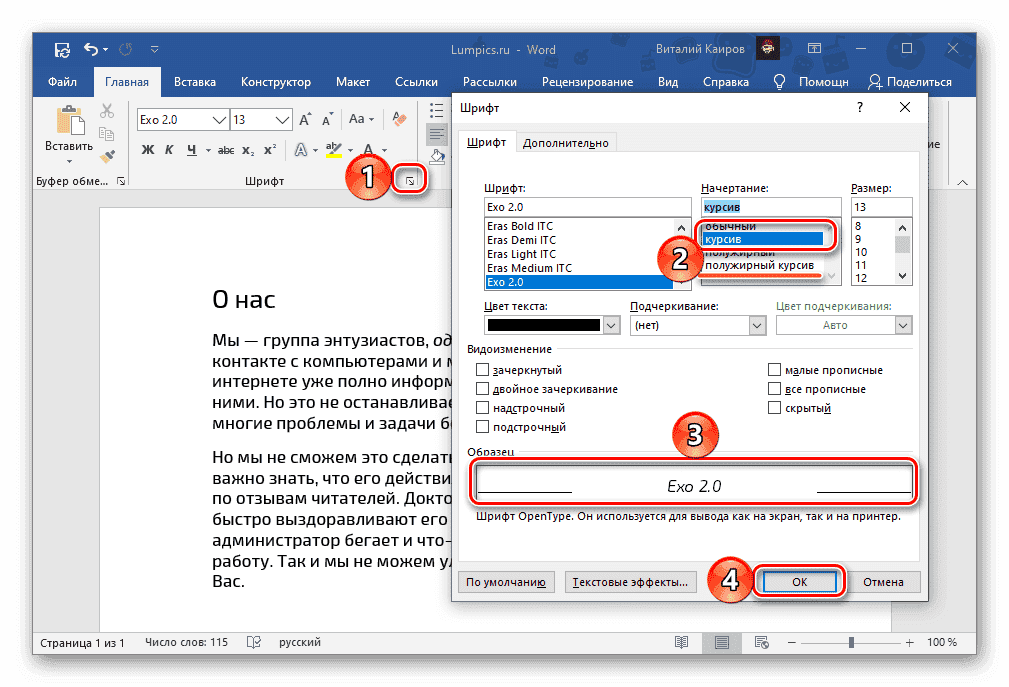Open Текстовые эффекты settings
1009x687 pixels.
[630, 581]
